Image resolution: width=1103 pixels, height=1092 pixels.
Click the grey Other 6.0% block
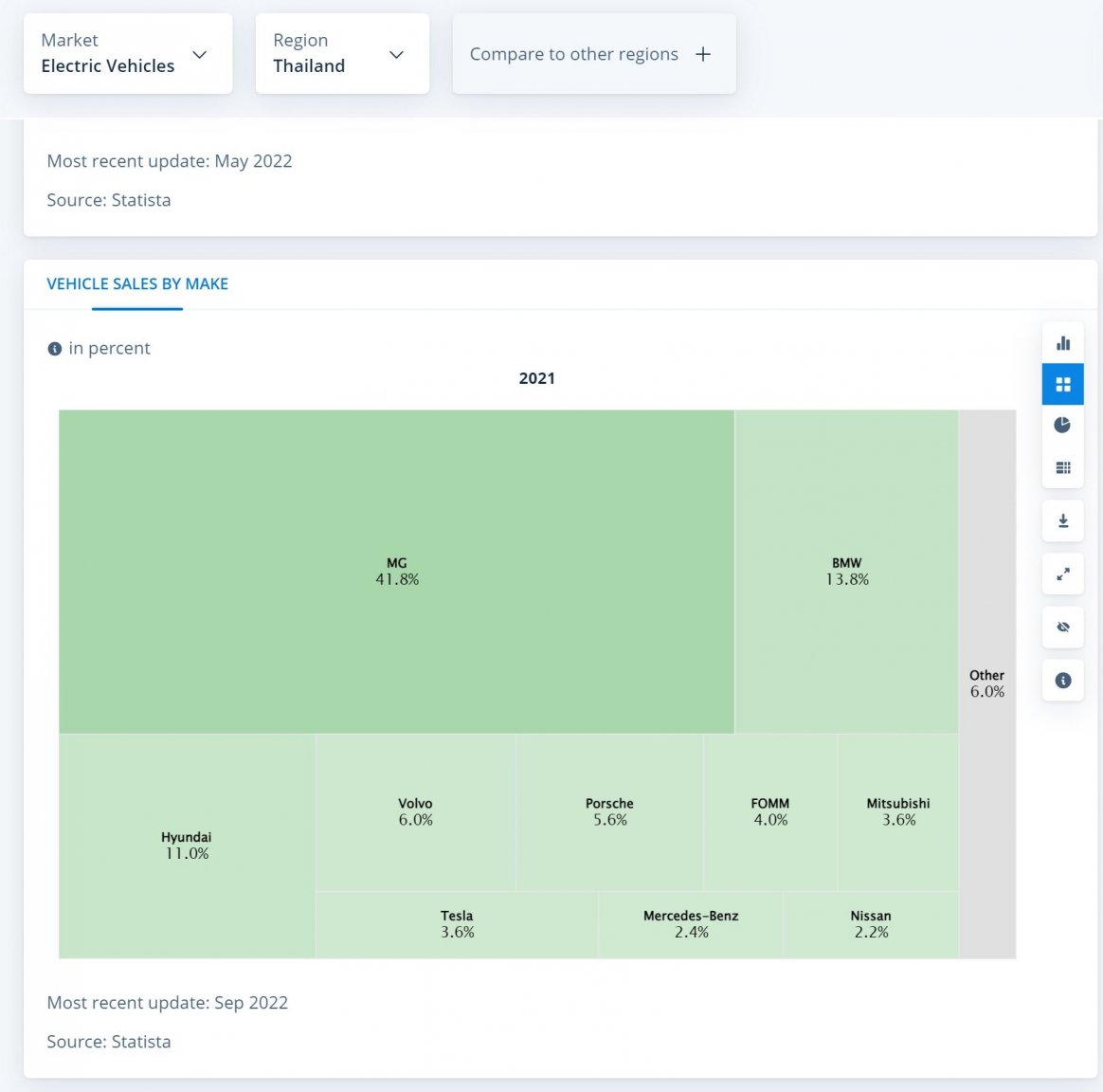tap(987, 683)
